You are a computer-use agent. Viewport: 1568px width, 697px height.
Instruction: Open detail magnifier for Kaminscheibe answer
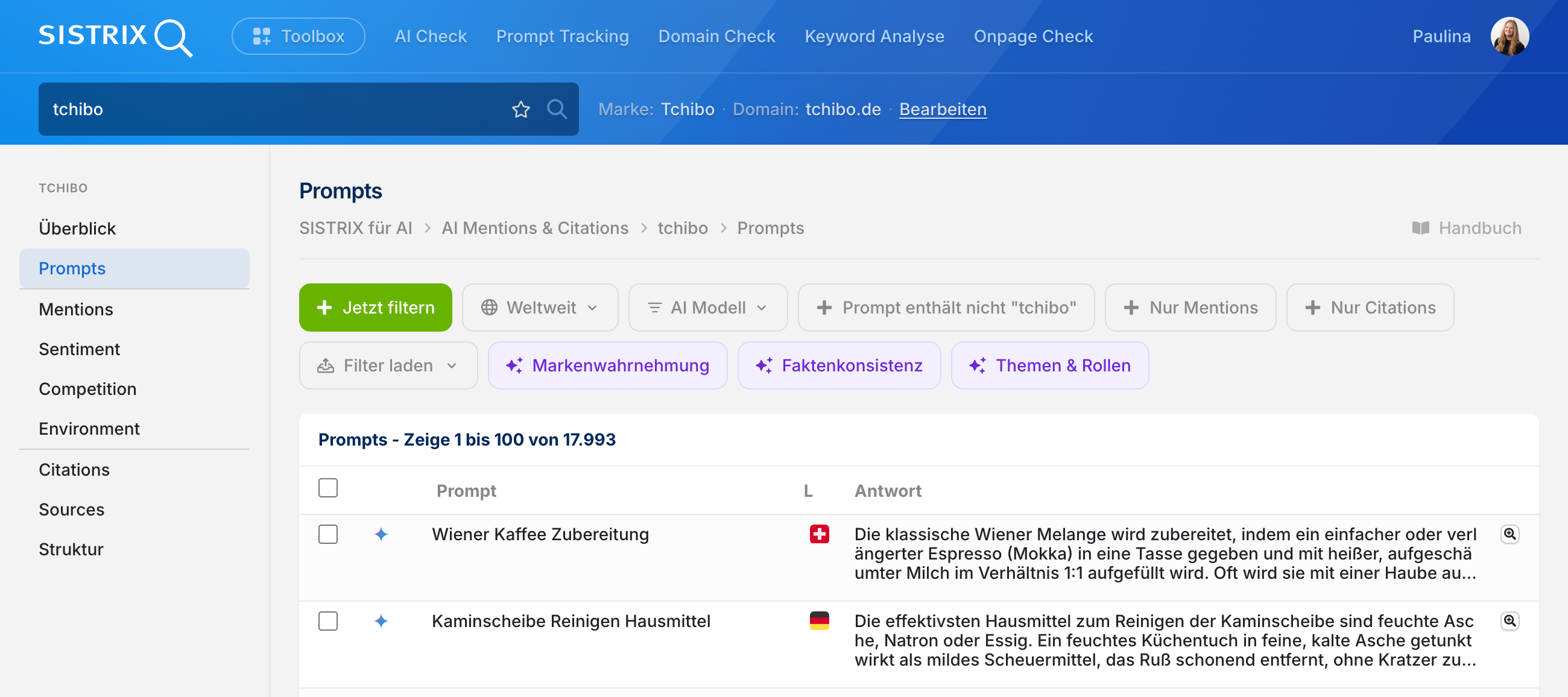point(1510,621)
